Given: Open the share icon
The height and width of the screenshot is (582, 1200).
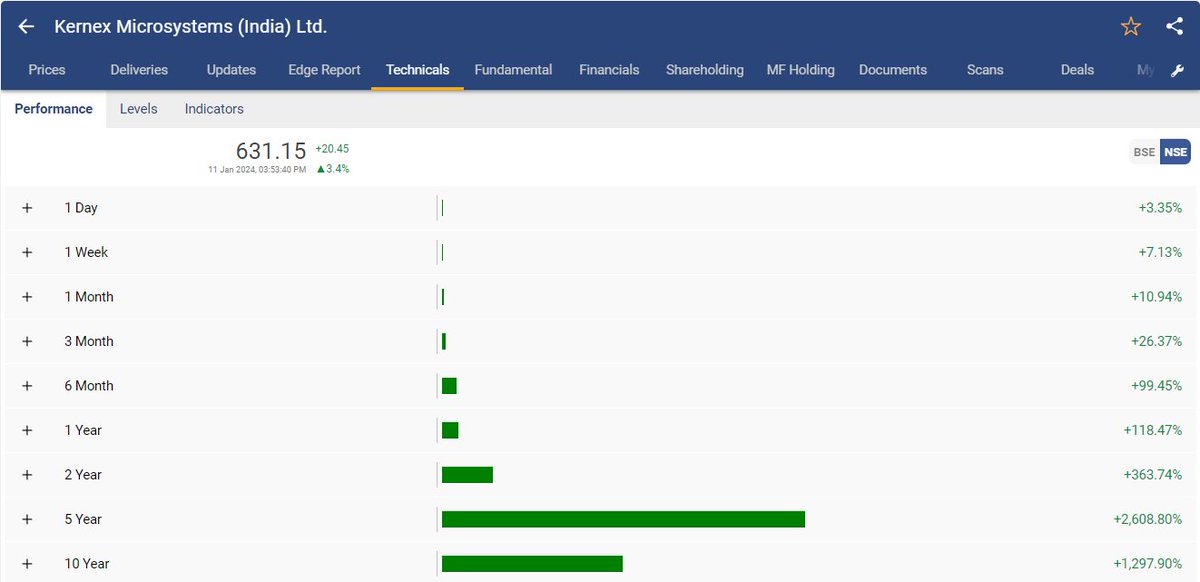Looking at the screenshot, I should coord(1175,27).
